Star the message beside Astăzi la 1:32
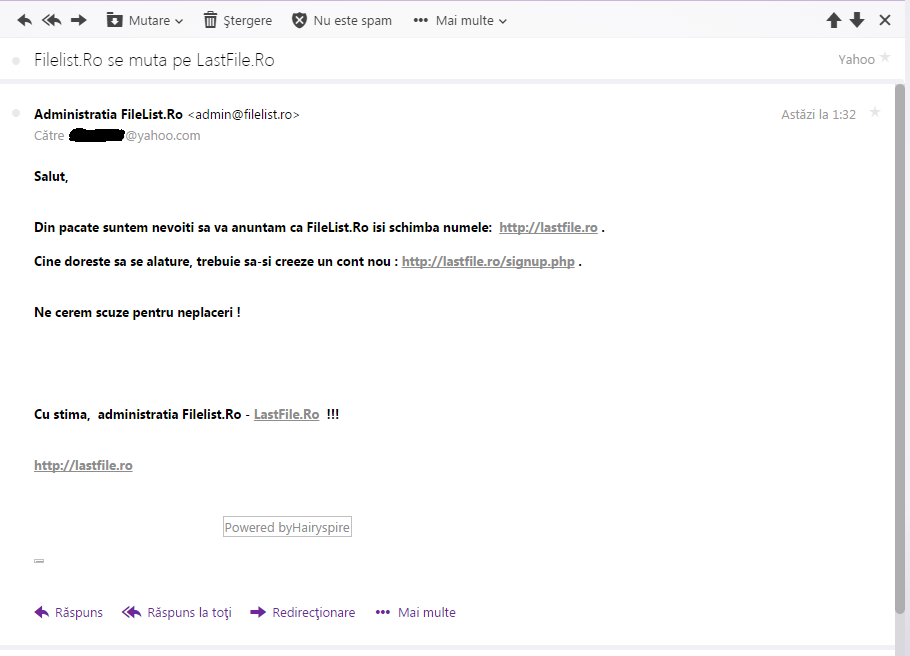Viewport: 910px width, 656px height. [875, 112]
